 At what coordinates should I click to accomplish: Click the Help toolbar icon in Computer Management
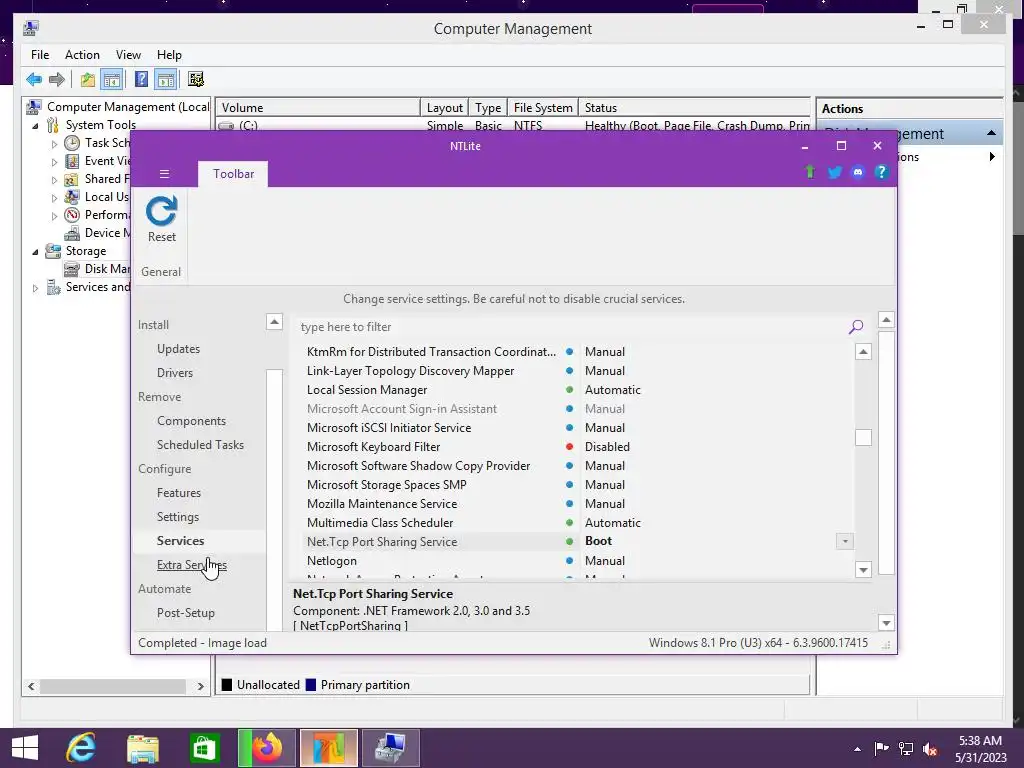tap(141, 80)
